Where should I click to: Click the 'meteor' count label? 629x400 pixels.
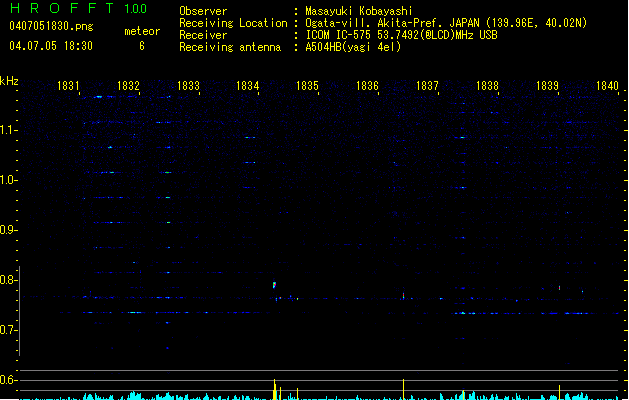(x=142, y=31)
